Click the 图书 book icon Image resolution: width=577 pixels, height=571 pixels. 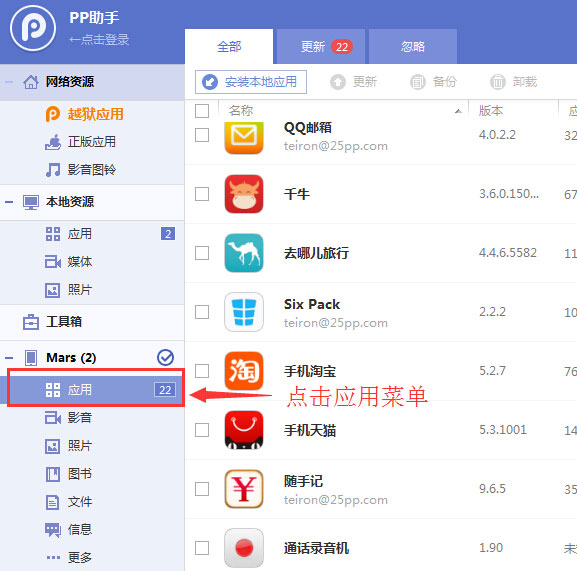click(x=53, y=474)
